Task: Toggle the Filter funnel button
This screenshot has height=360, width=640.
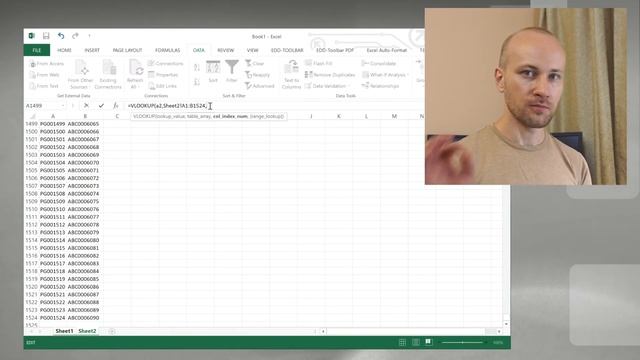Action: 231,72
